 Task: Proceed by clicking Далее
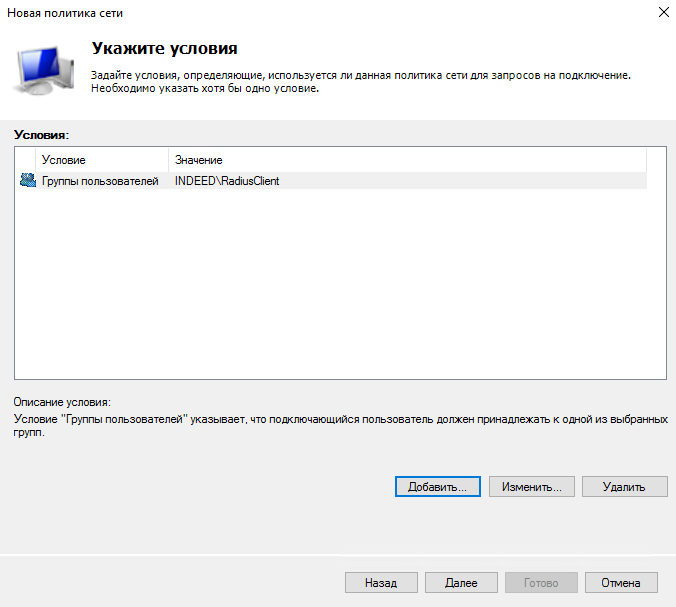[461, 582]
